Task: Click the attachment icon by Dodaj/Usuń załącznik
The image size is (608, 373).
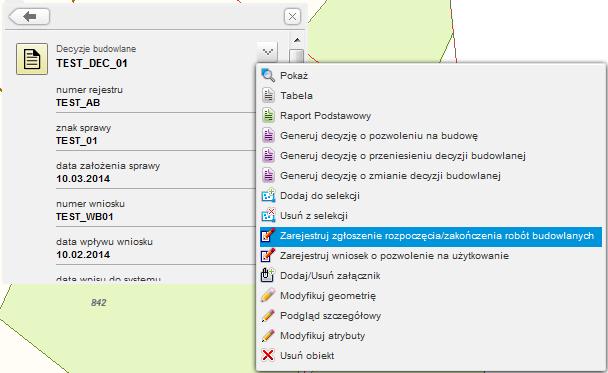Action: coord(268,276)
